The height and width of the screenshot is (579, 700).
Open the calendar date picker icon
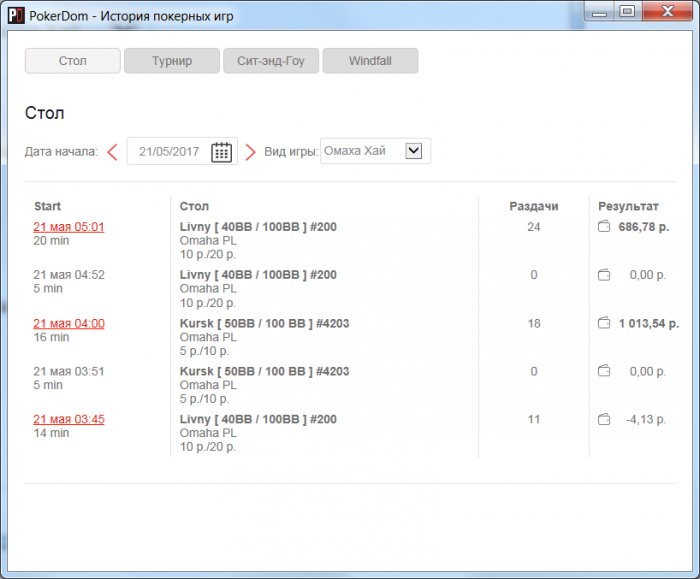[x=221, y=152]
